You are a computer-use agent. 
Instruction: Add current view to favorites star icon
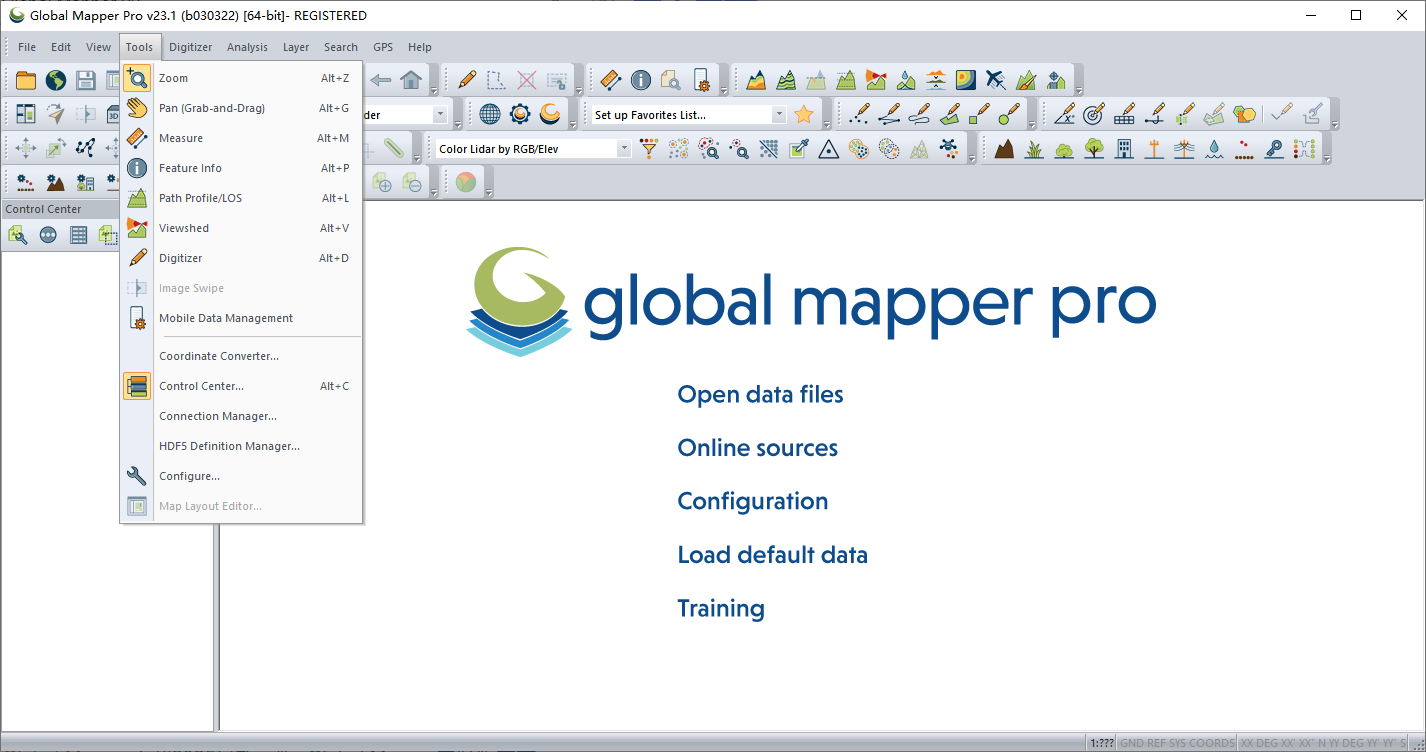click(803, 114)
